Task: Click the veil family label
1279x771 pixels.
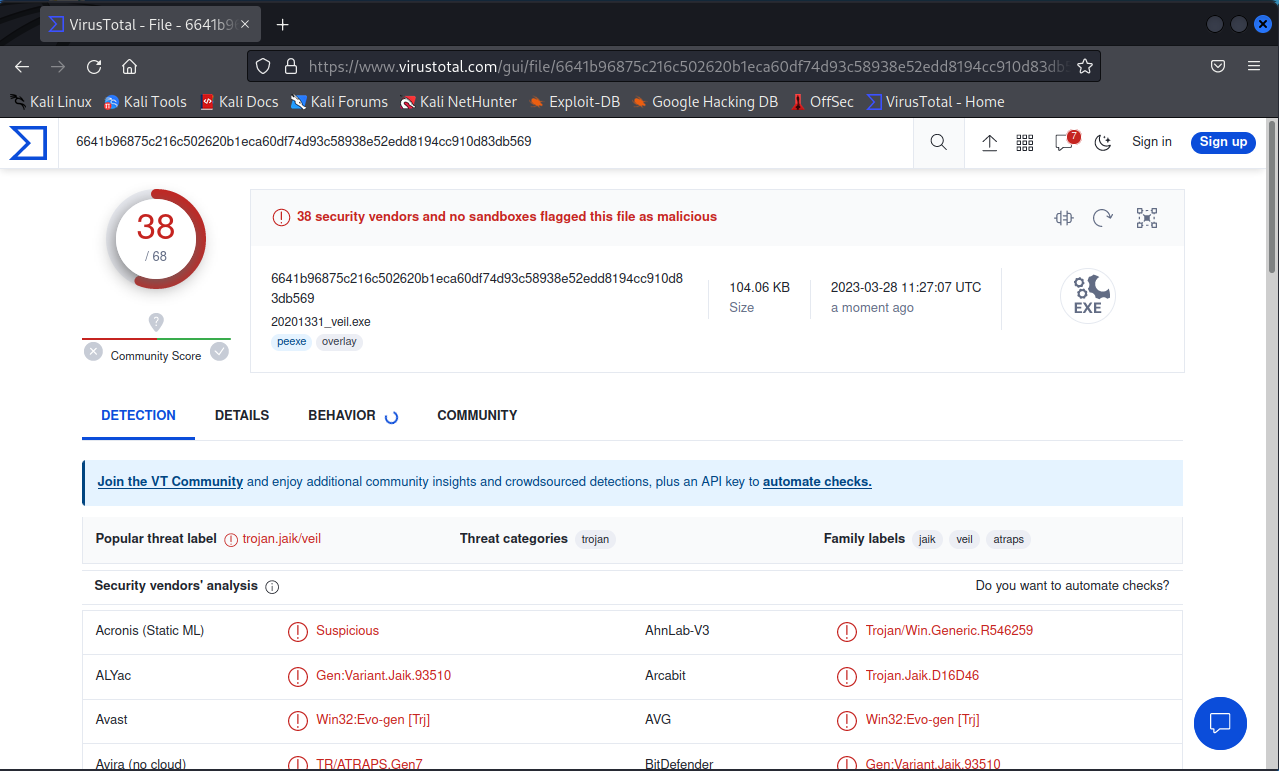Action: 964,539
